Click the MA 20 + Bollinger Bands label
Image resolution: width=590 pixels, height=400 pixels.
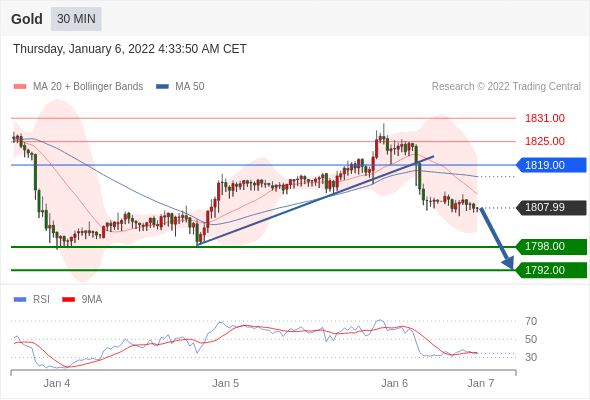tap(88, 87)
